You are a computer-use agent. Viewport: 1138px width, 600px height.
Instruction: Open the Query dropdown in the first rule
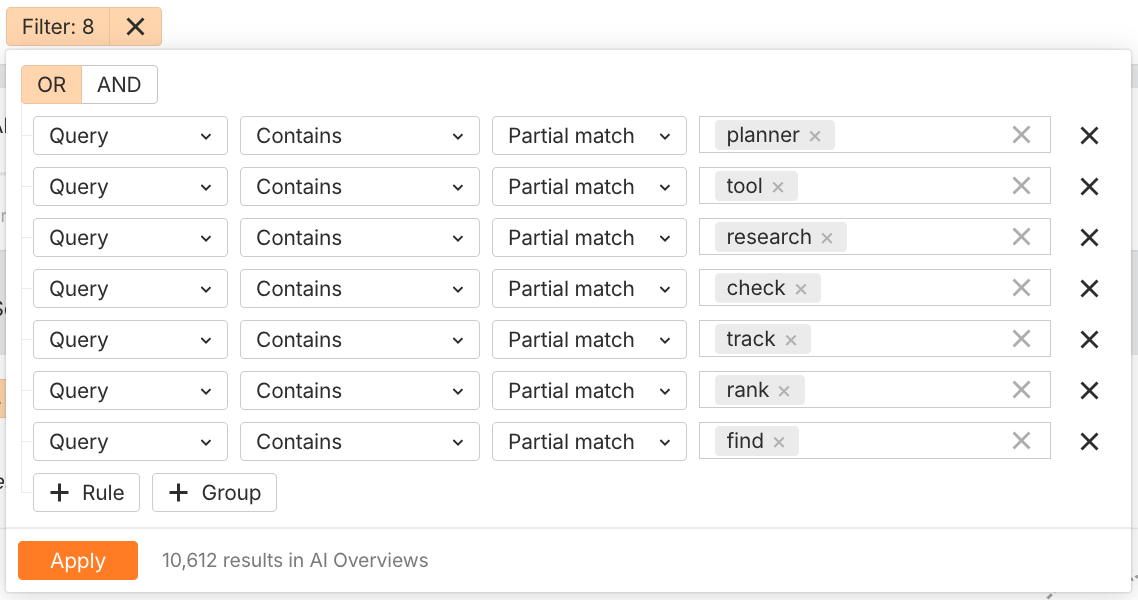pyautogui.click(x=130, y=135)
